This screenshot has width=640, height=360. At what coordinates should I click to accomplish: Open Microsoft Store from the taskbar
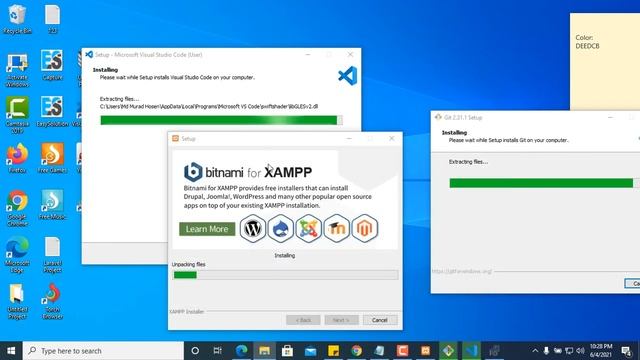pos(287,351)
